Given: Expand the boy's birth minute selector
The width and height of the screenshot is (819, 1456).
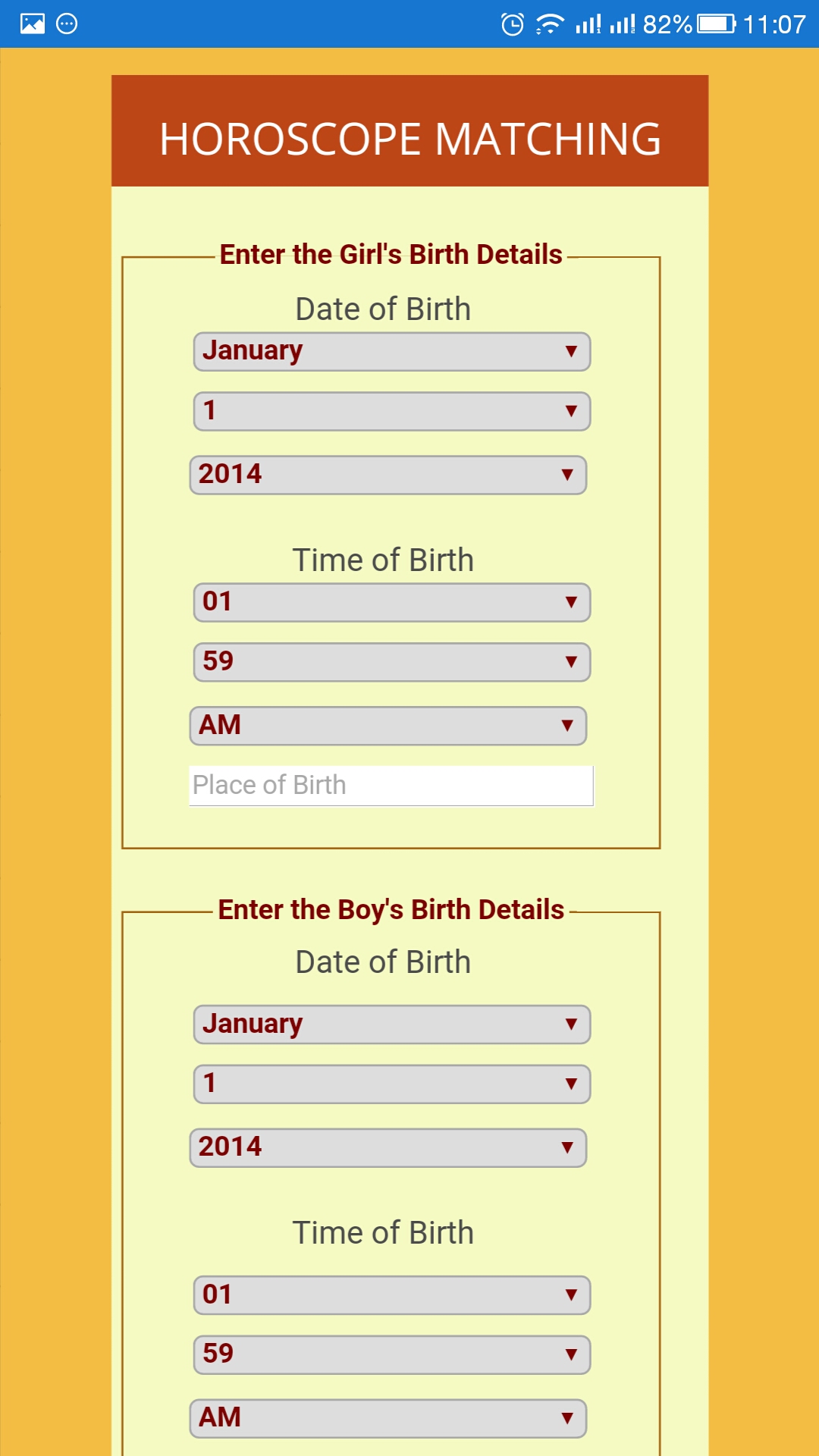Looking at the screenshot, I should tap(391, 1355).
